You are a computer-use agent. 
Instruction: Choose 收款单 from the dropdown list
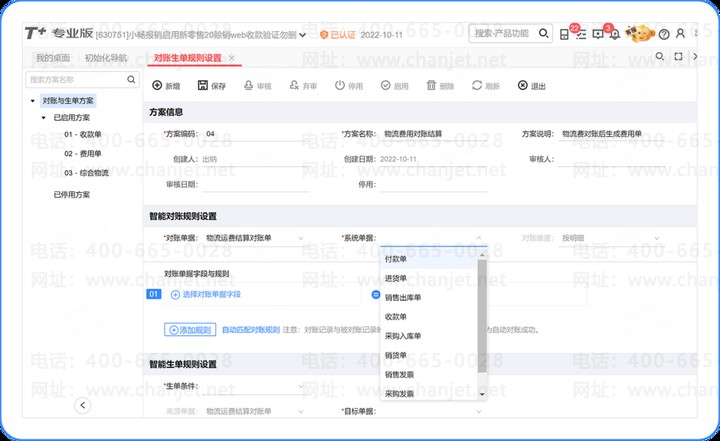[x=429, y=317]
